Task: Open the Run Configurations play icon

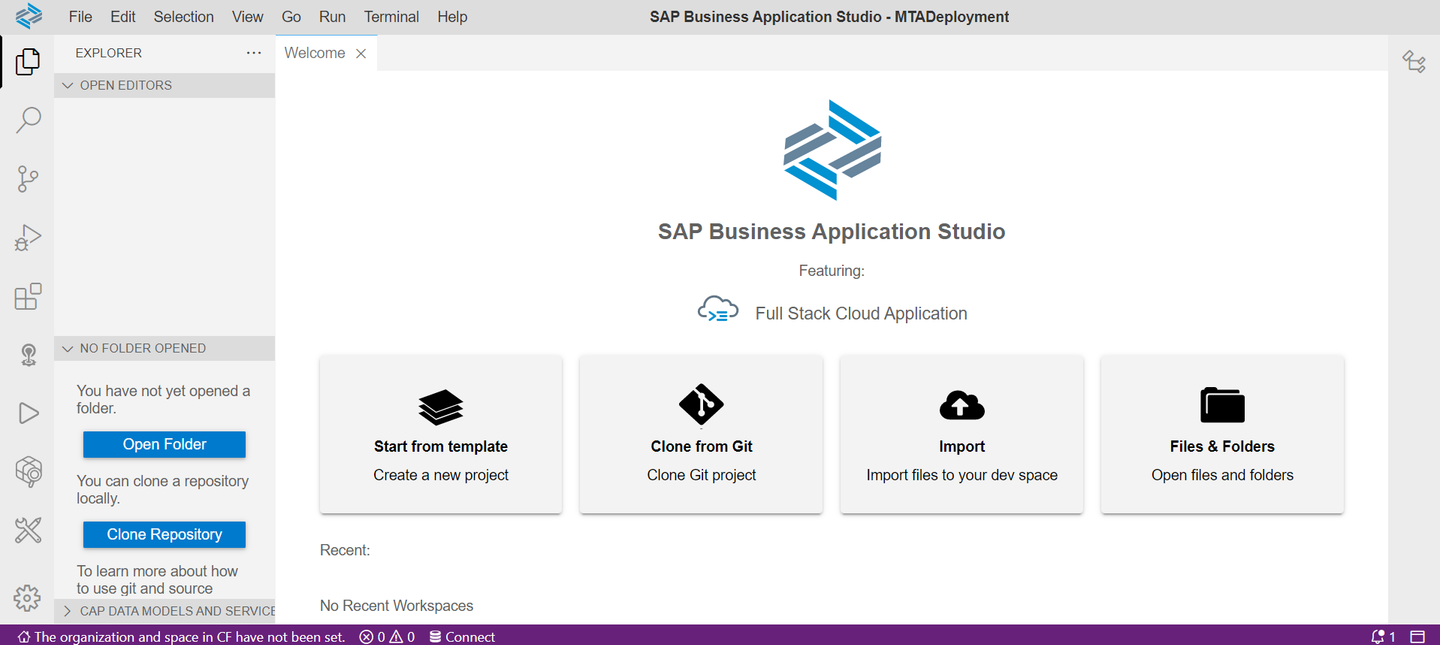Action: coord(28,413)
